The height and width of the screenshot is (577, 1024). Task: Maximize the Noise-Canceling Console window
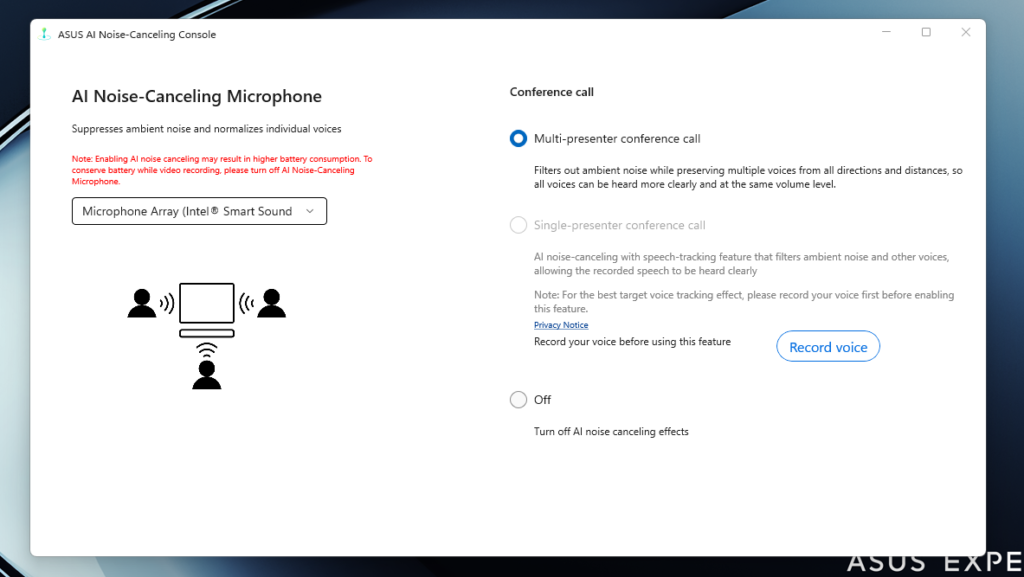[x=926, y=32]
